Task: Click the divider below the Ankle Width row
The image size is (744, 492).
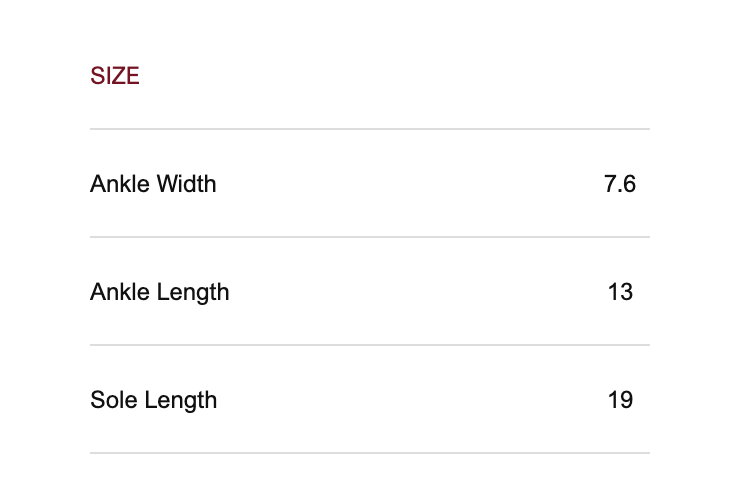Action: click(x=370, y=237)
